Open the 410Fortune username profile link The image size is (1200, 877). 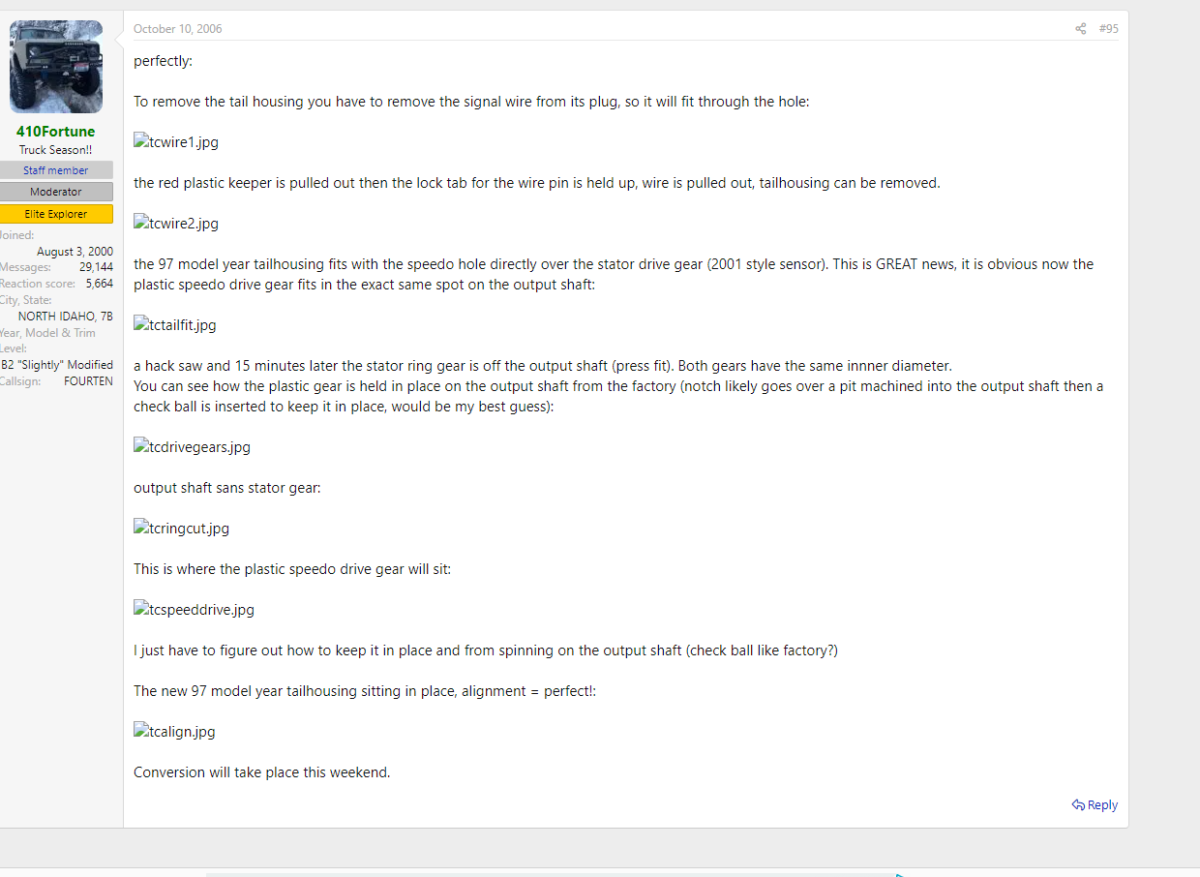click(56, 131)
